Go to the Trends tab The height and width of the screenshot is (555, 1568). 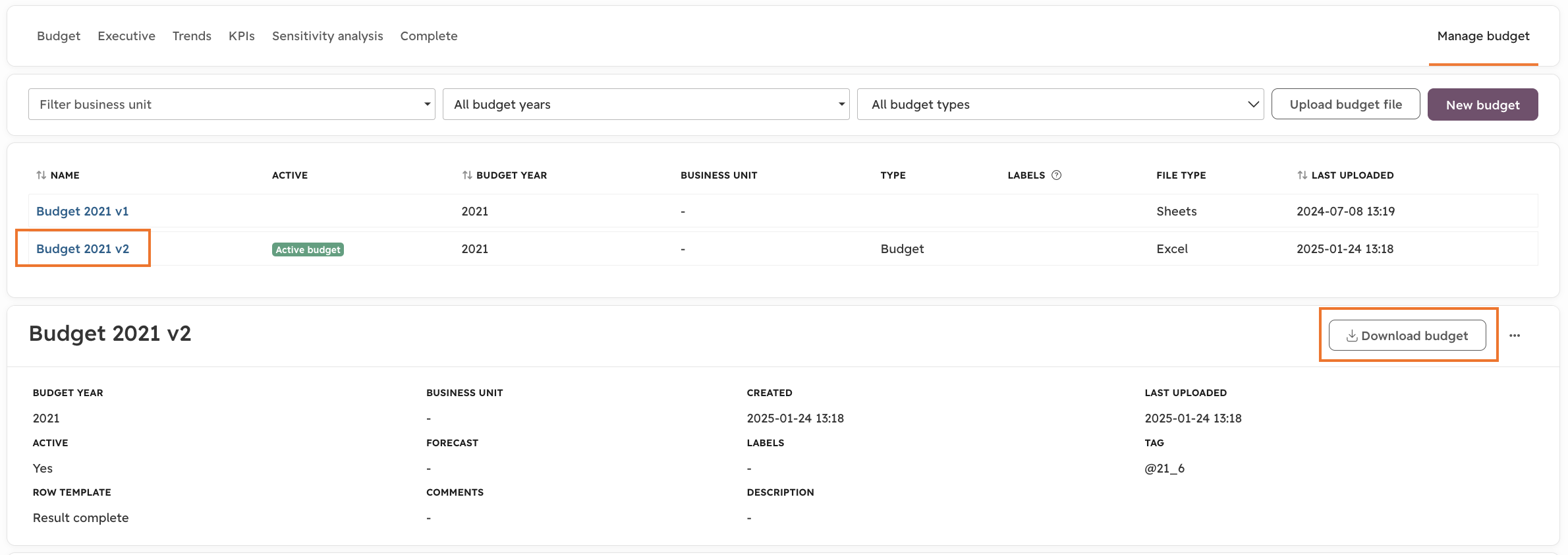click(x=192, y=36)
